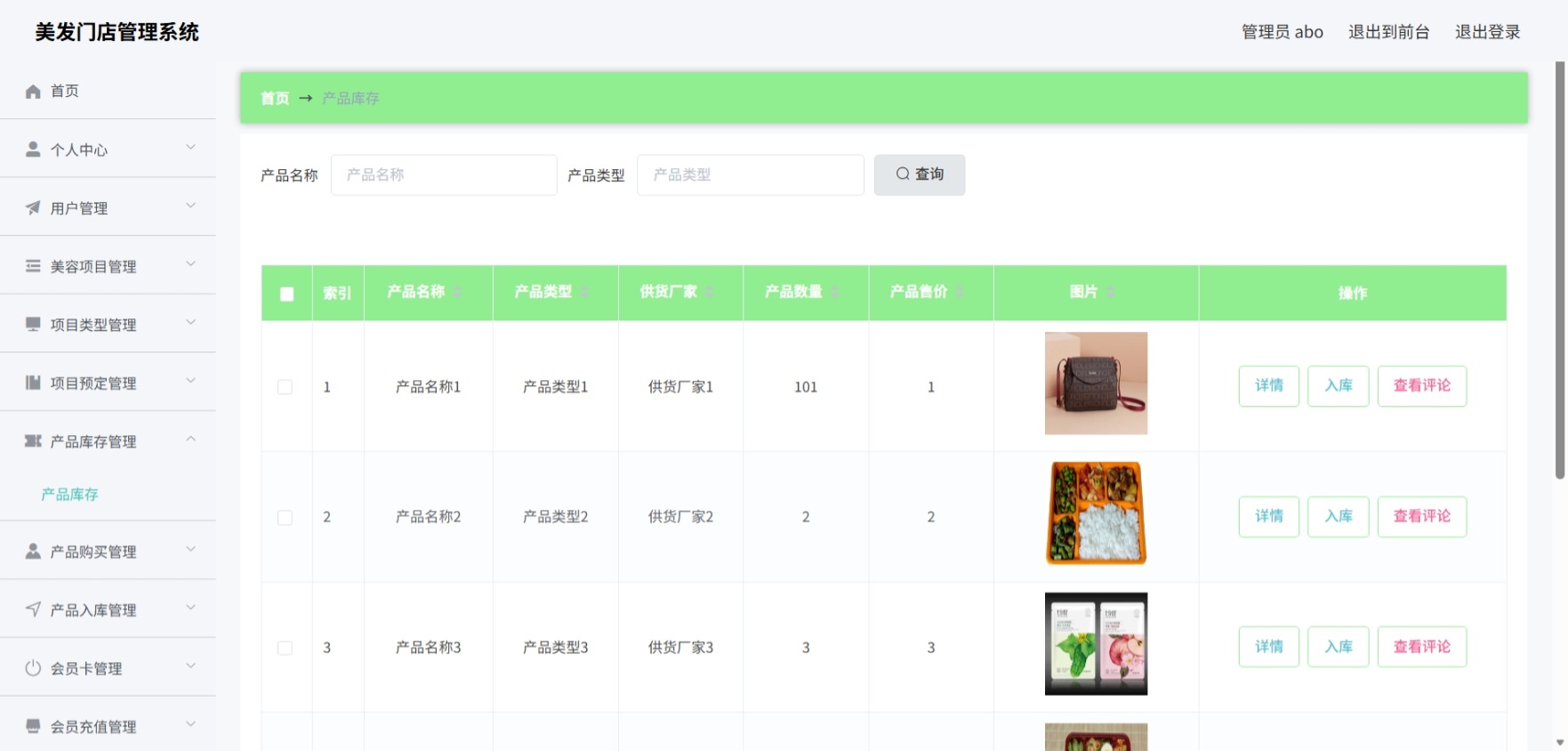Expand the 项目类型管理 chevron
Image resolution: width=1568 pixels, height=751 pixels.
tap(190, 322)
